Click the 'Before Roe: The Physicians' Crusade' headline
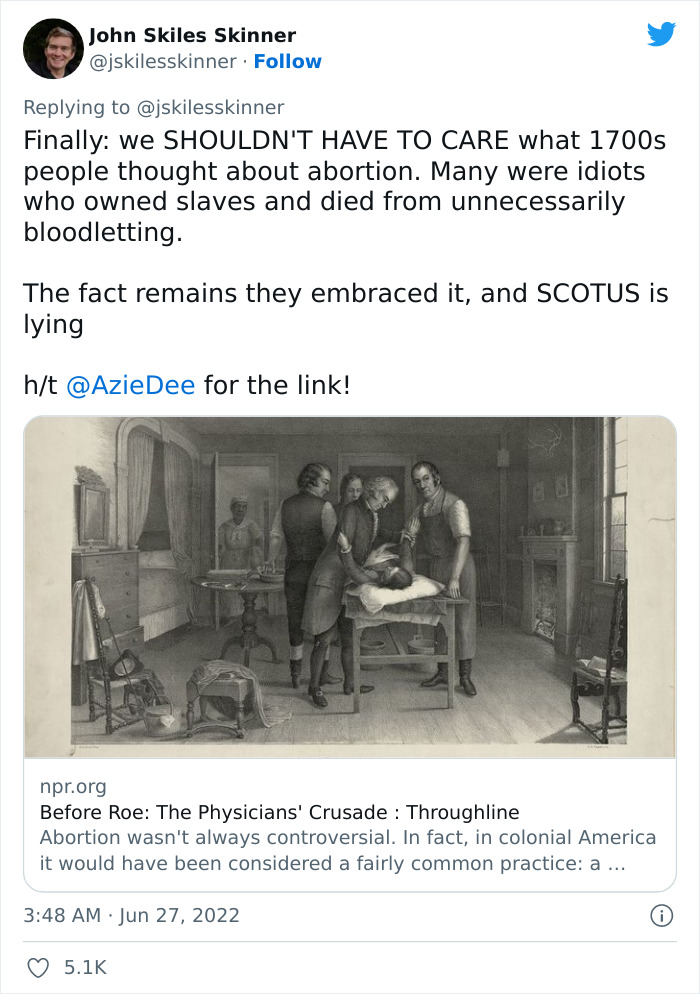 (x=280, y=814)
